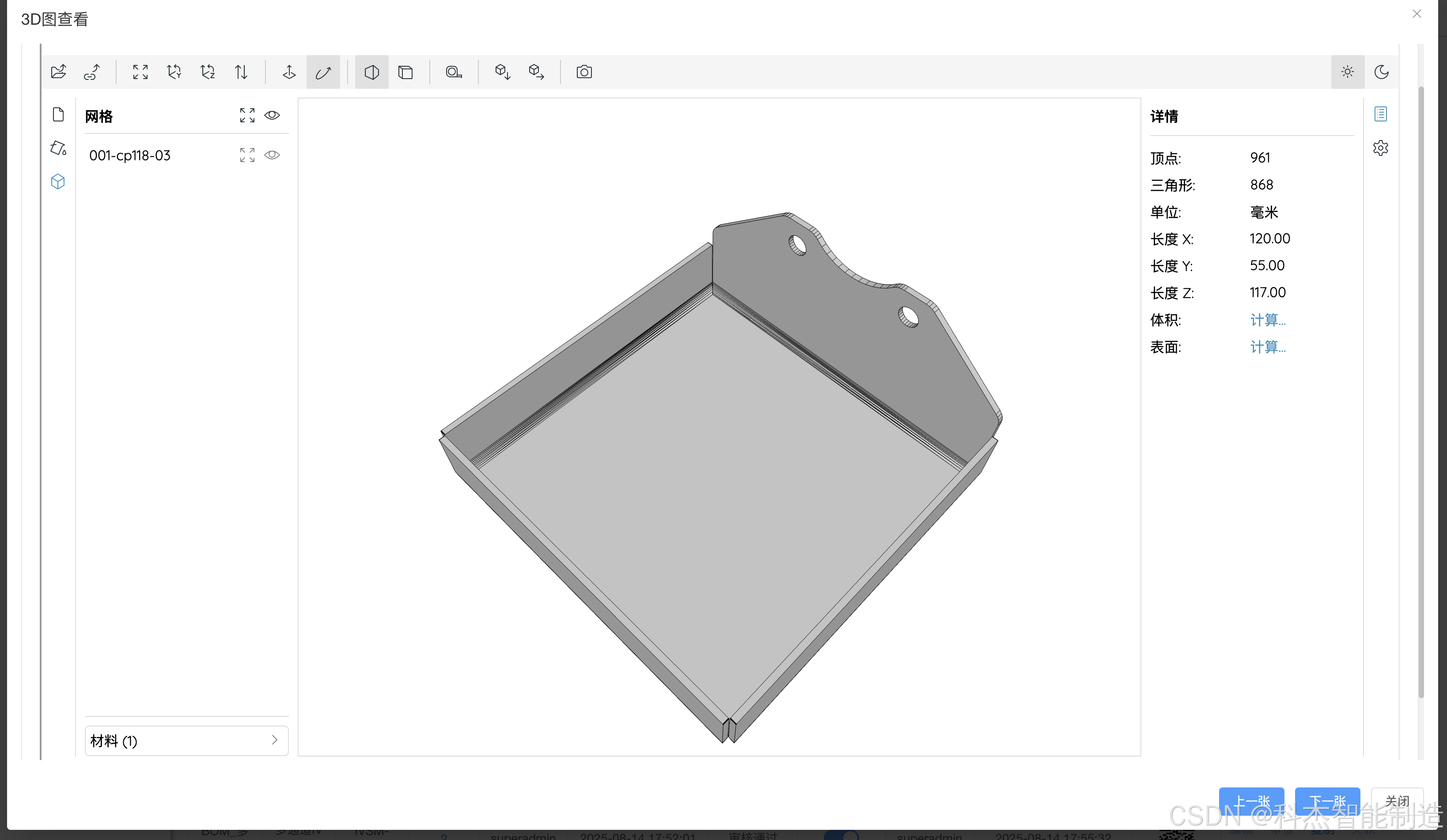Image resolution: width=1447 pixels, height=840 pixels.
Task: Select the camera snapshot tool
Action: (583, 72)
